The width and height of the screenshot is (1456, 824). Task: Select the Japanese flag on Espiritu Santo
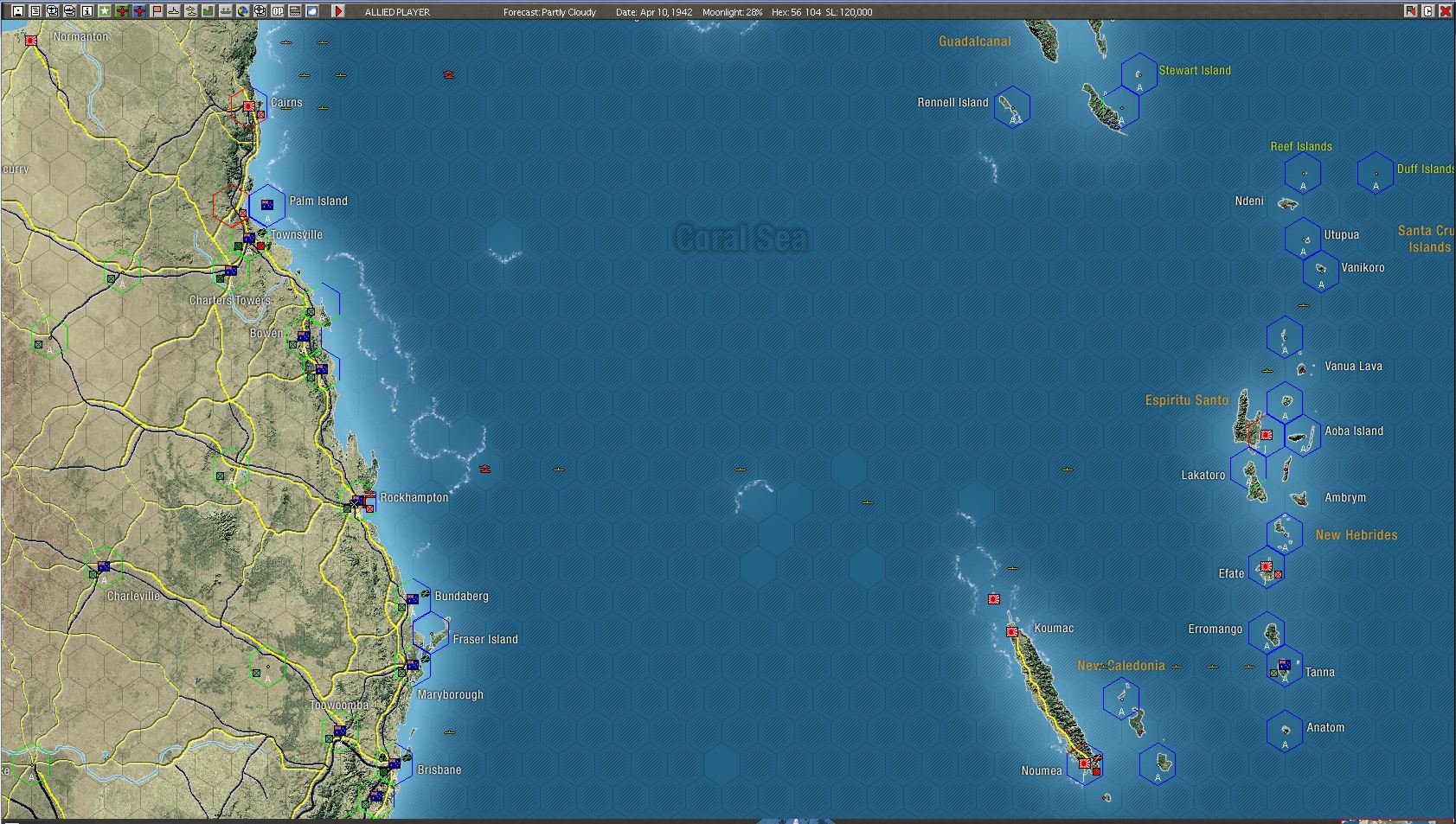[x=1267, y=435]
